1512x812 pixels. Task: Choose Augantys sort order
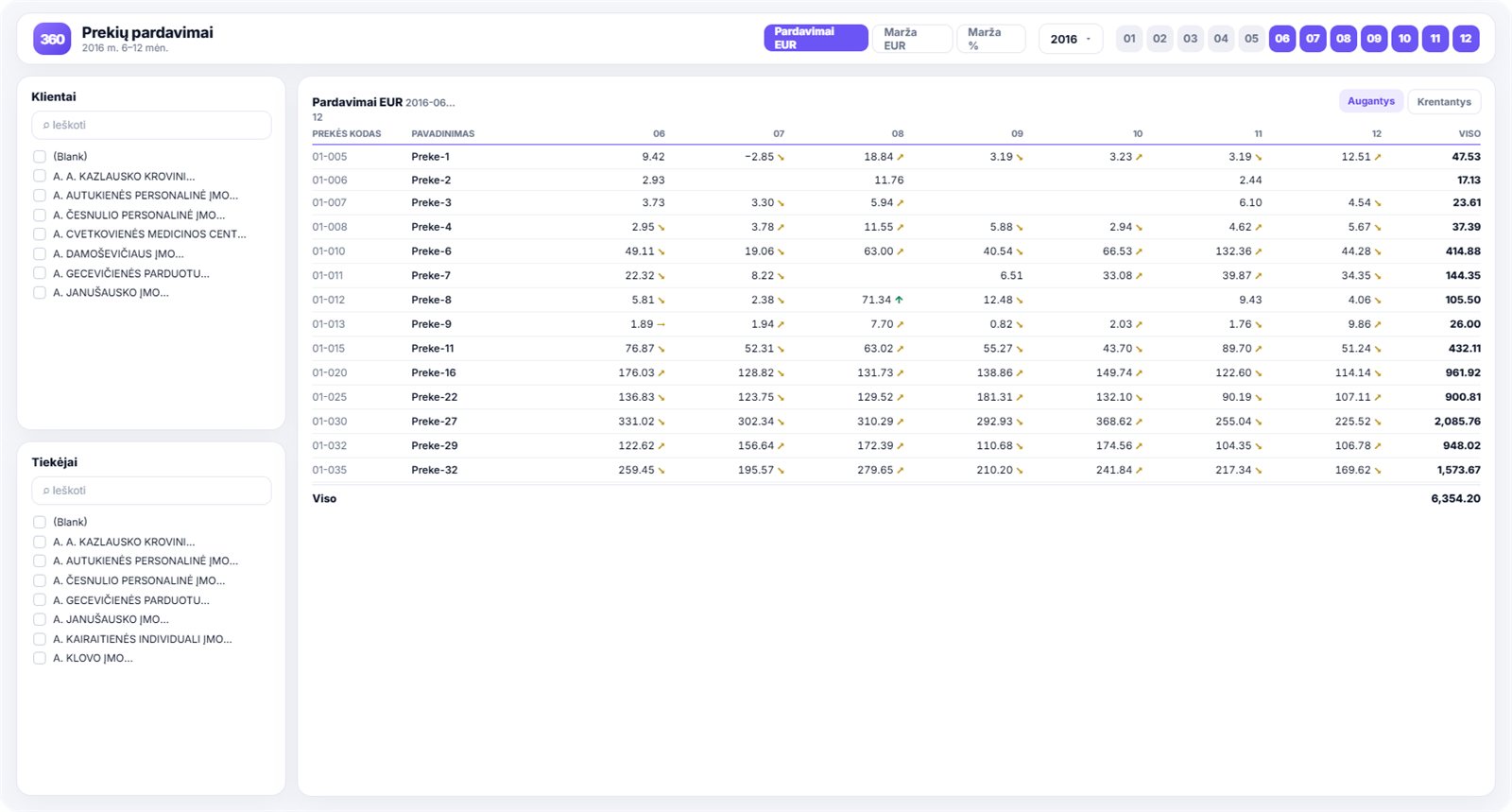[1370, 101]
